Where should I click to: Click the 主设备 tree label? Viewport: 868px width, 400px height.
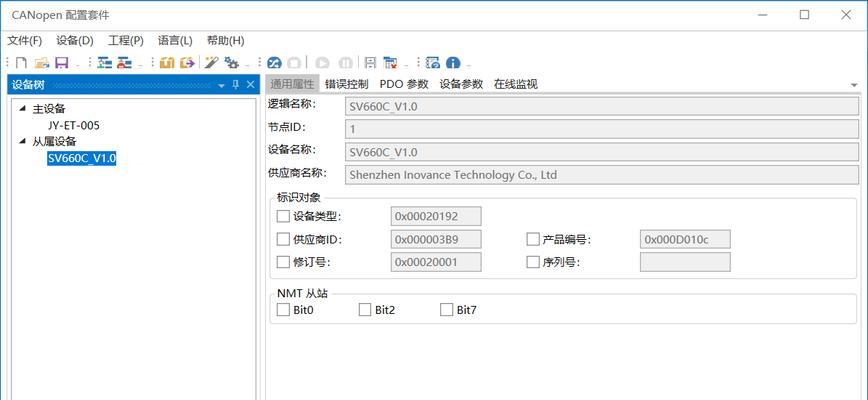point(49,109)
